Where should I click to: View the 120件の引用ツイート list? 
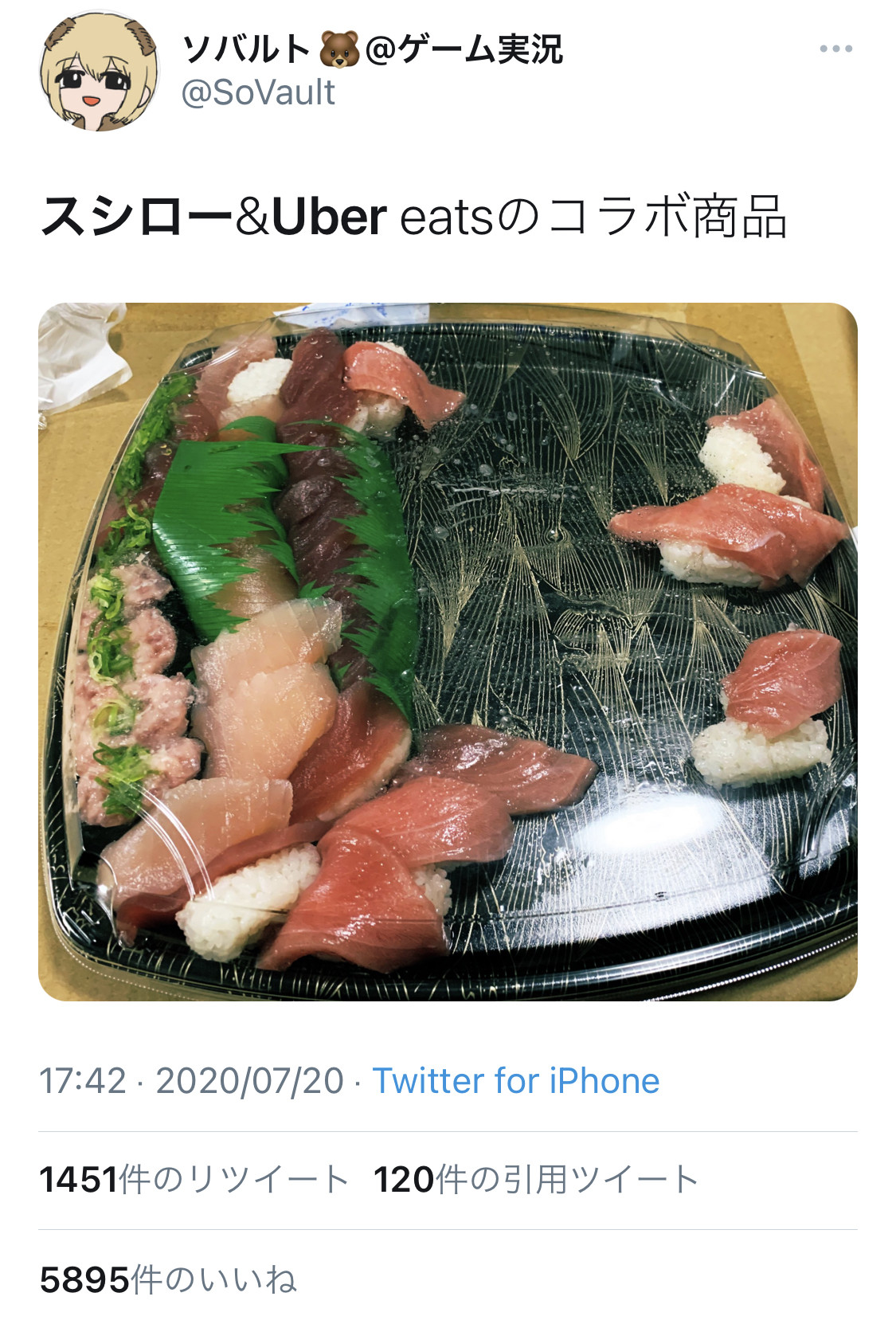point(536,1180)
